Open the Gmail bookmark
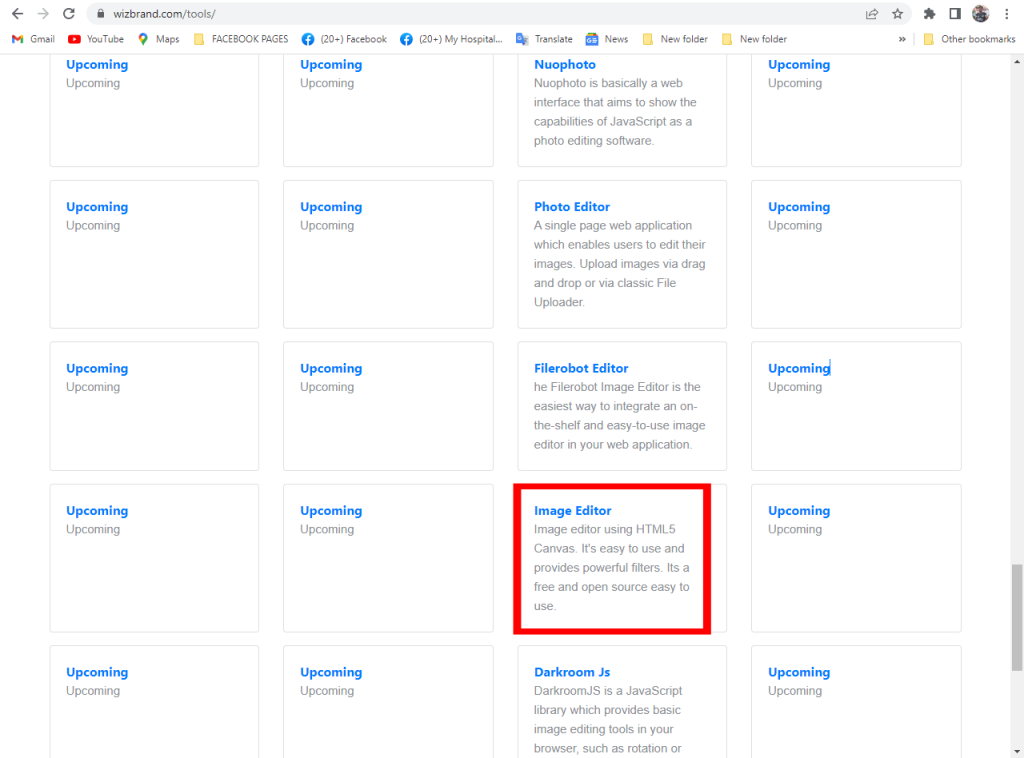This screenshot has width=1024, height=758. coord(33,39)
